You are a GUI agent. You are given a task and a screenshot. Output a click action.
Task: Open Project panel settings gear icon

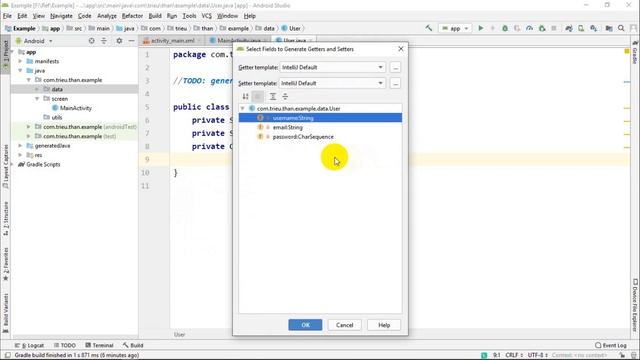click(x=119, y=41)
